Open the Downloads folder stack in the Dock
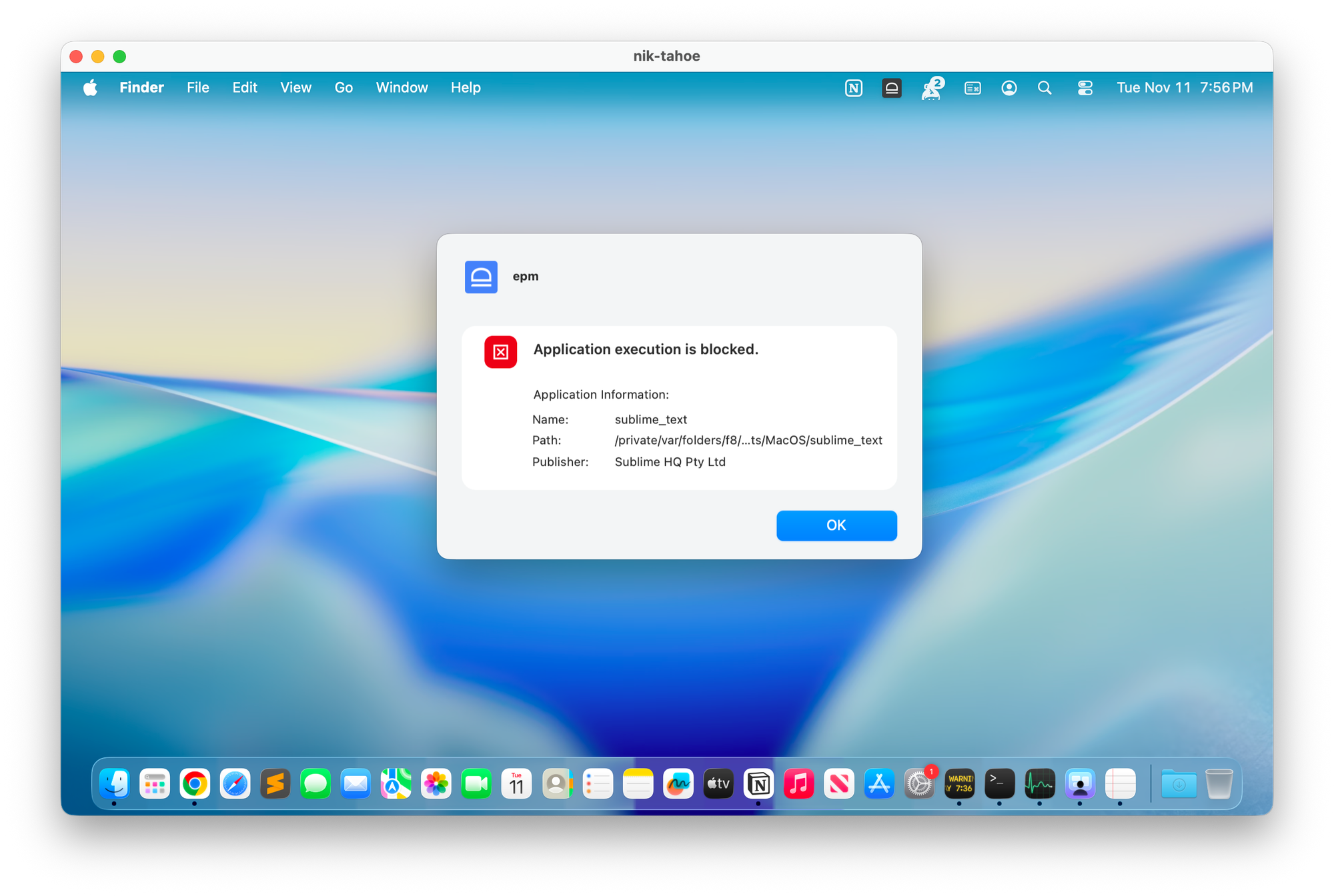The width and height of the screenshot is (1334, 896). click(1179, 784)
